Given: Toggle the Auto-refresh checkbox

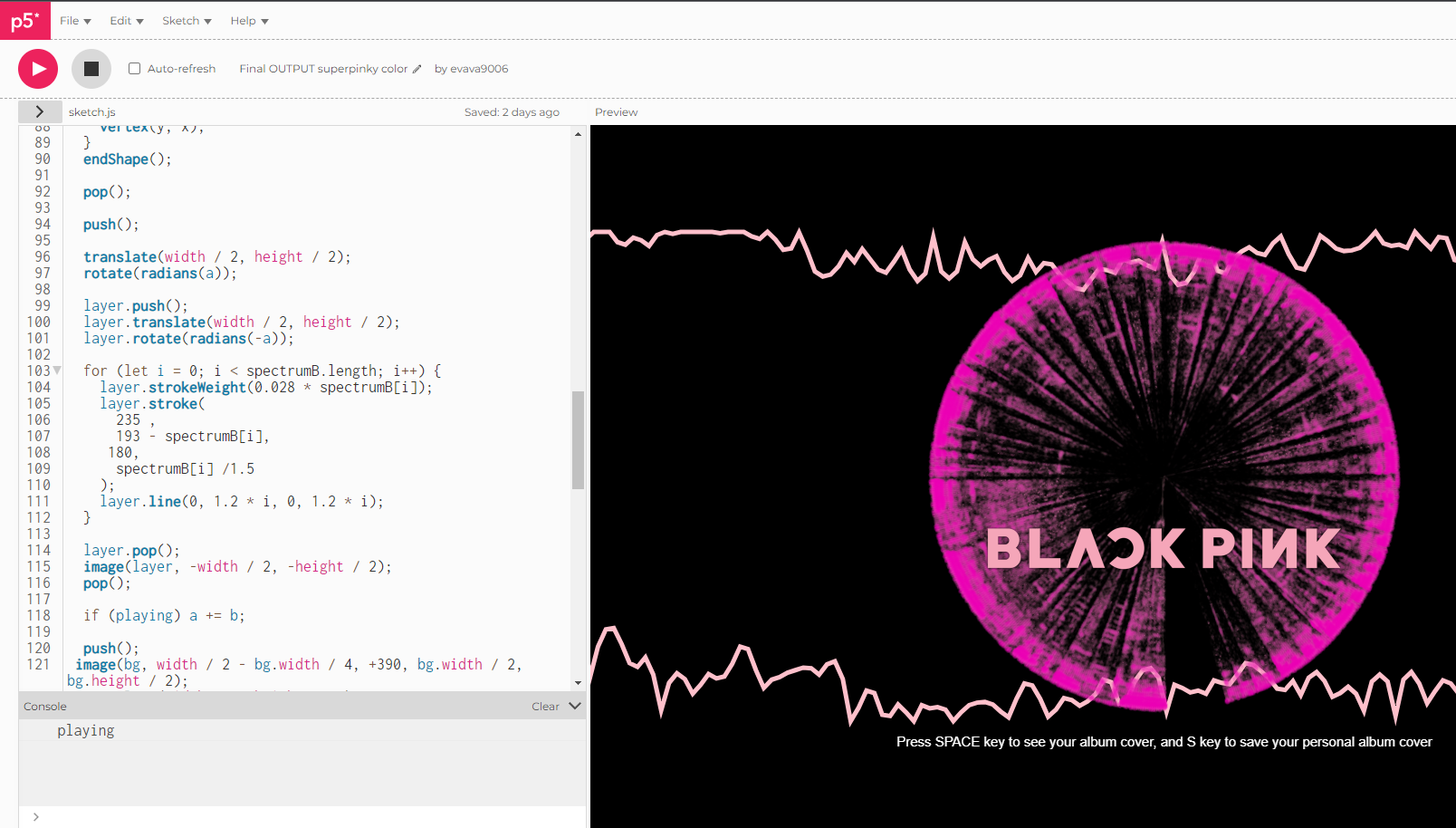Looking at the screenshot, I should coord(135,69).
